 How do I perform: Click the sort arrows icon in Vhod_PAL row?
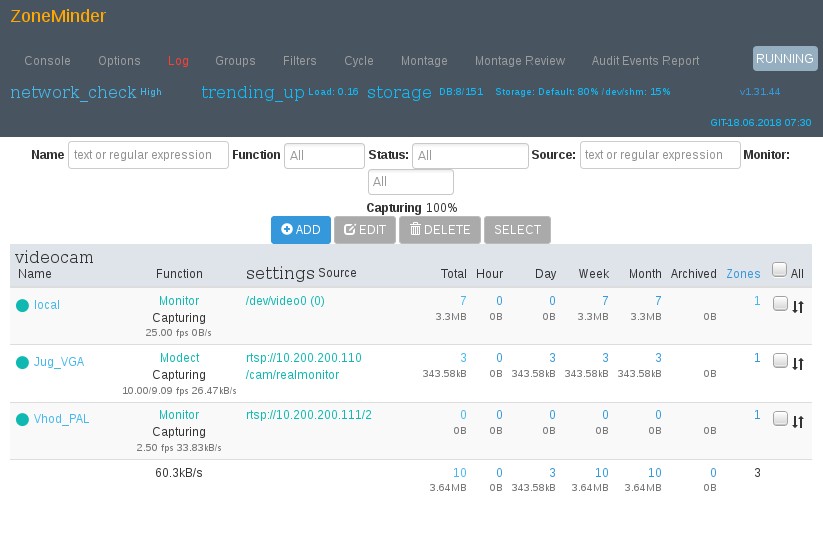point(798,421)
